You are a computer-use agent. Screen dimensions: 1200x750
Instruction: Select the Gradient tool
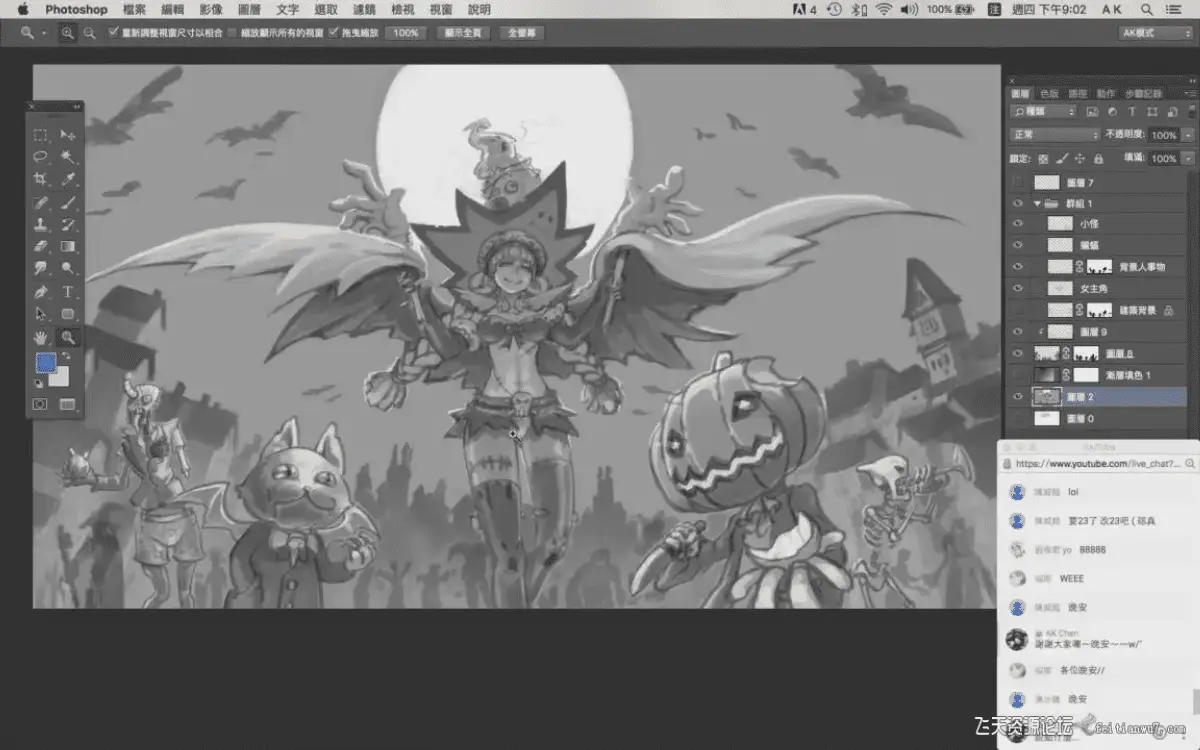pyautogui.click(x=68, y=246)
